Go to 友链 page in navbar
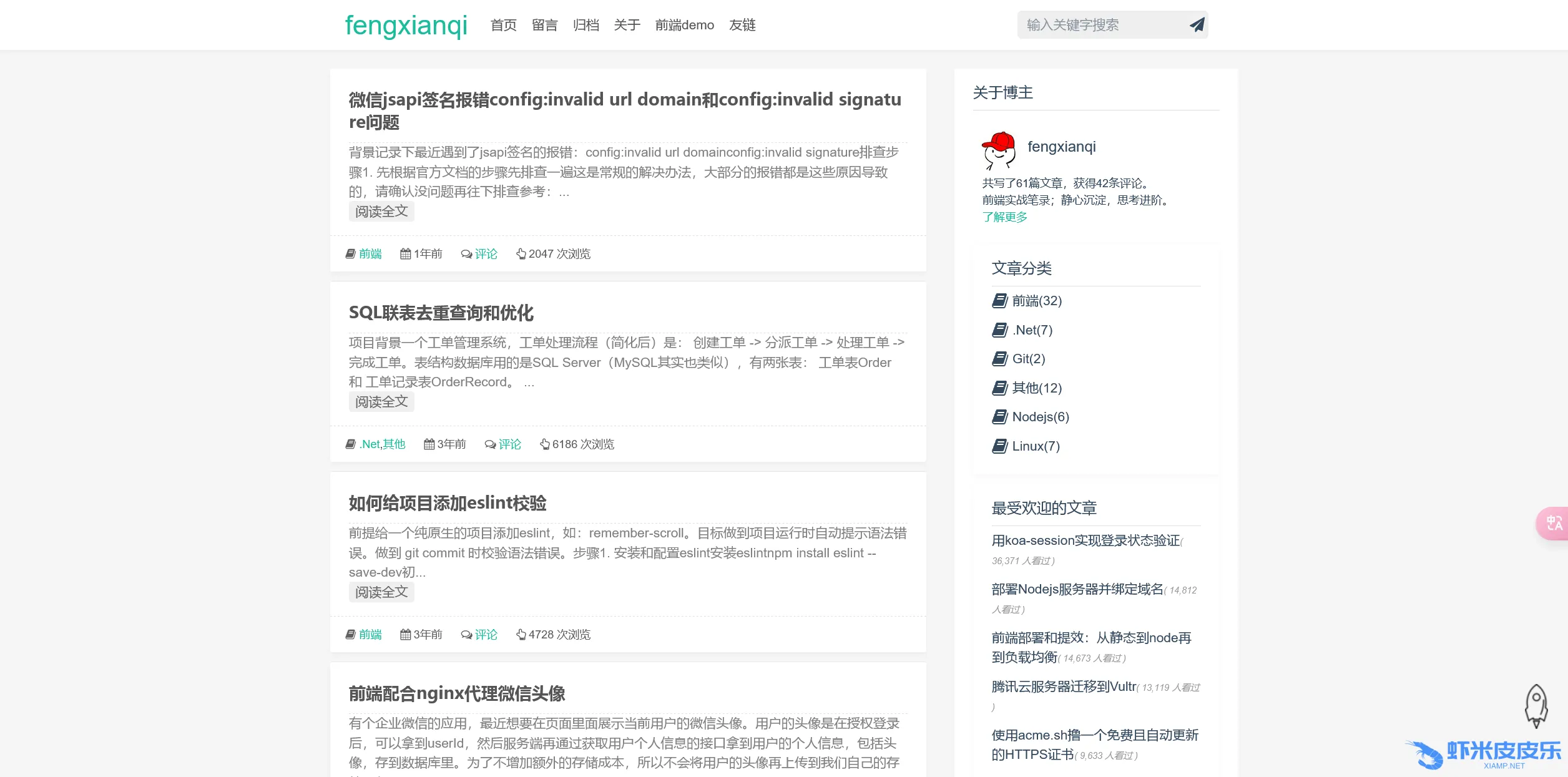 742,25
